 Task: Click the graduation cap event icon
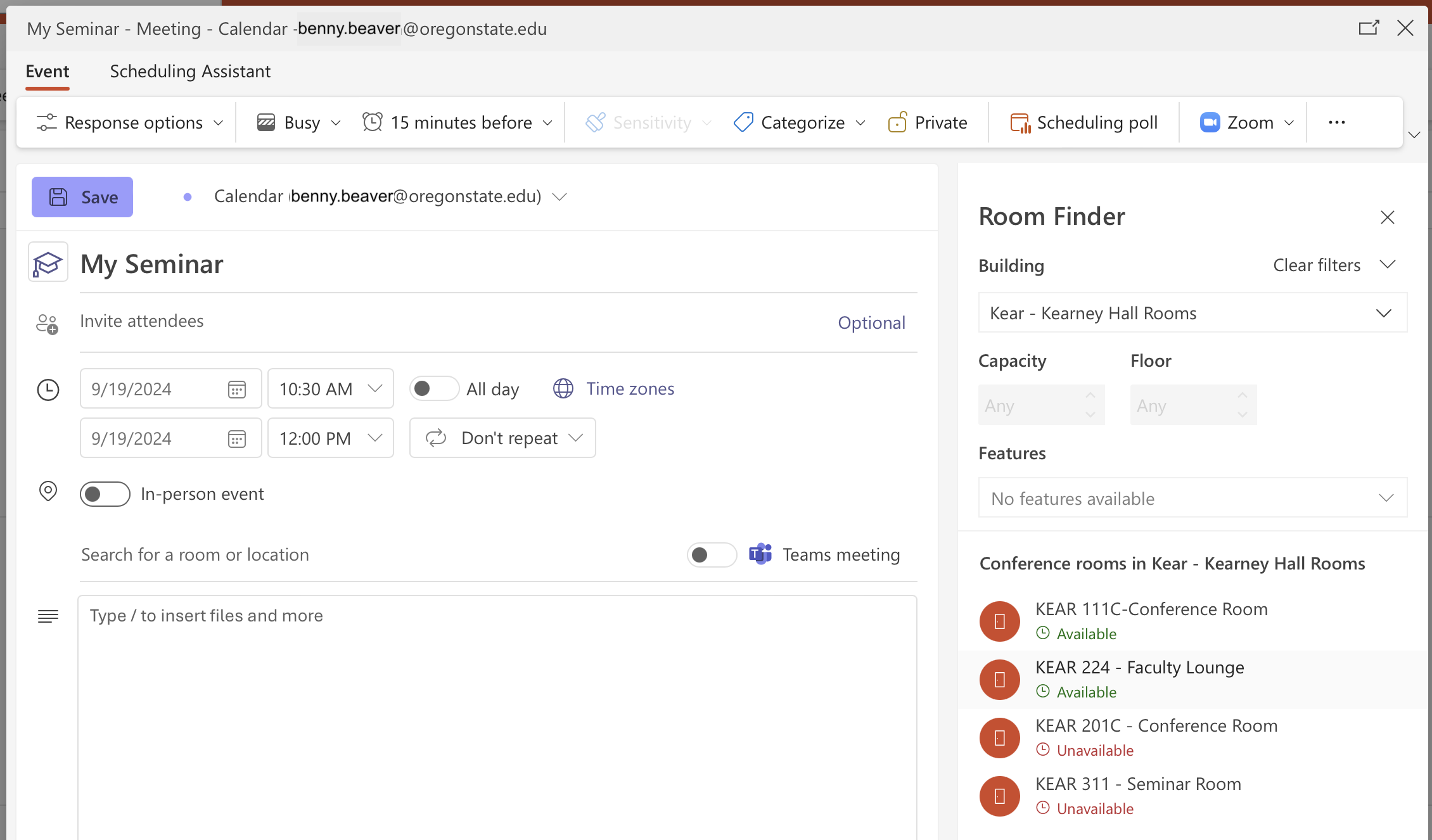pos(48,262)
